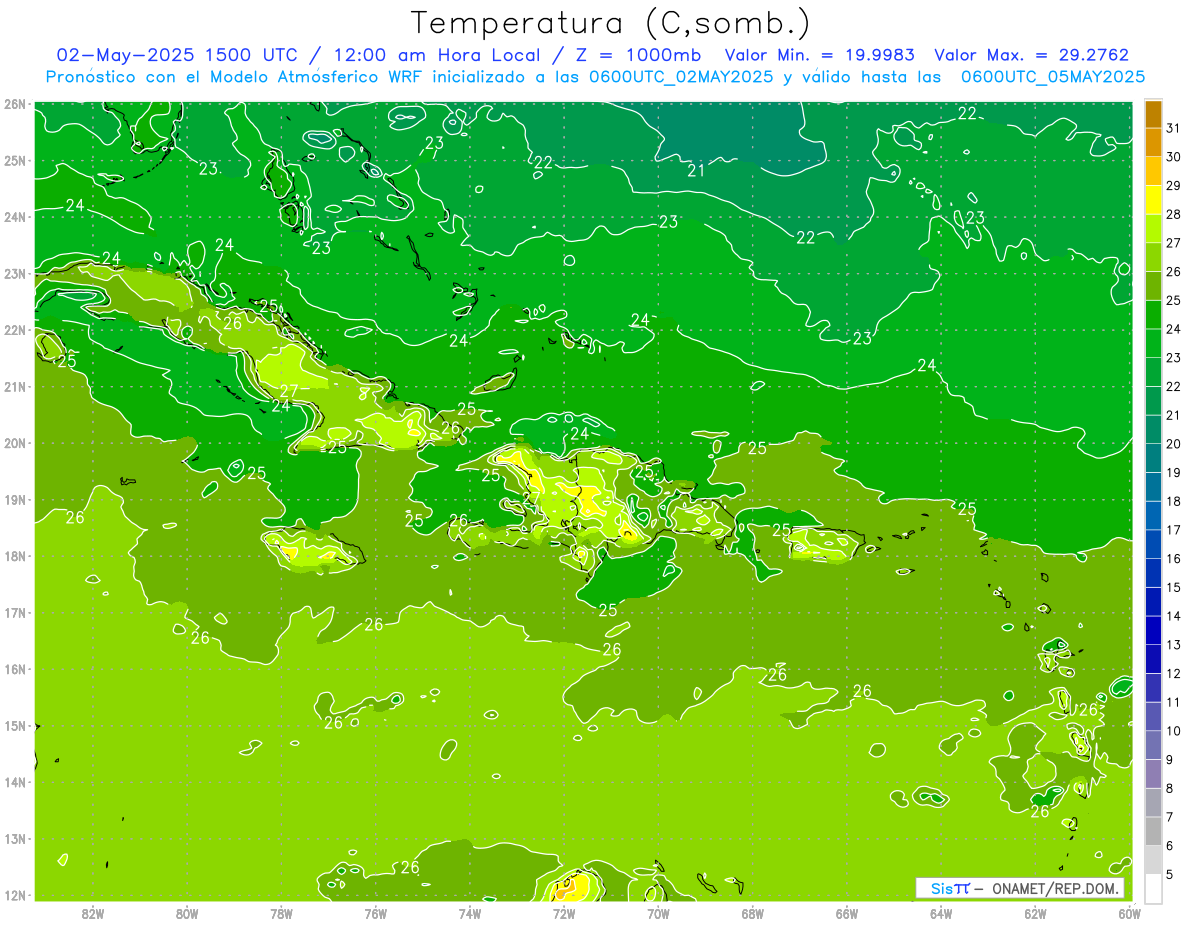The width and height of the screenshot is (1200, 927).
Task: Click the '74W' longitude label
Action: 470,913
